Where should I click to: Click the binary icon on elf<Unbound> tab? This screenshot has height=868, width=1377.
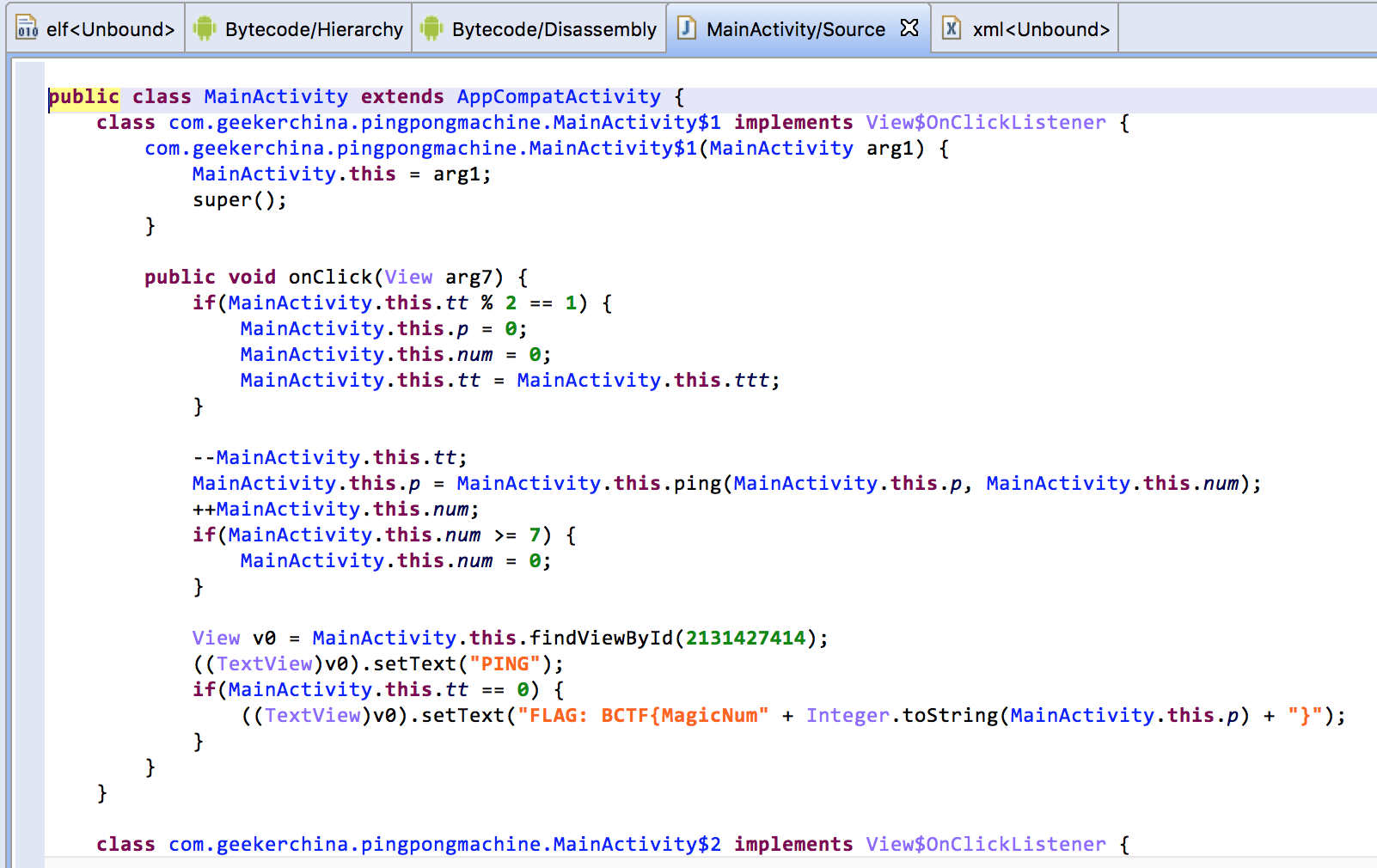27,28
